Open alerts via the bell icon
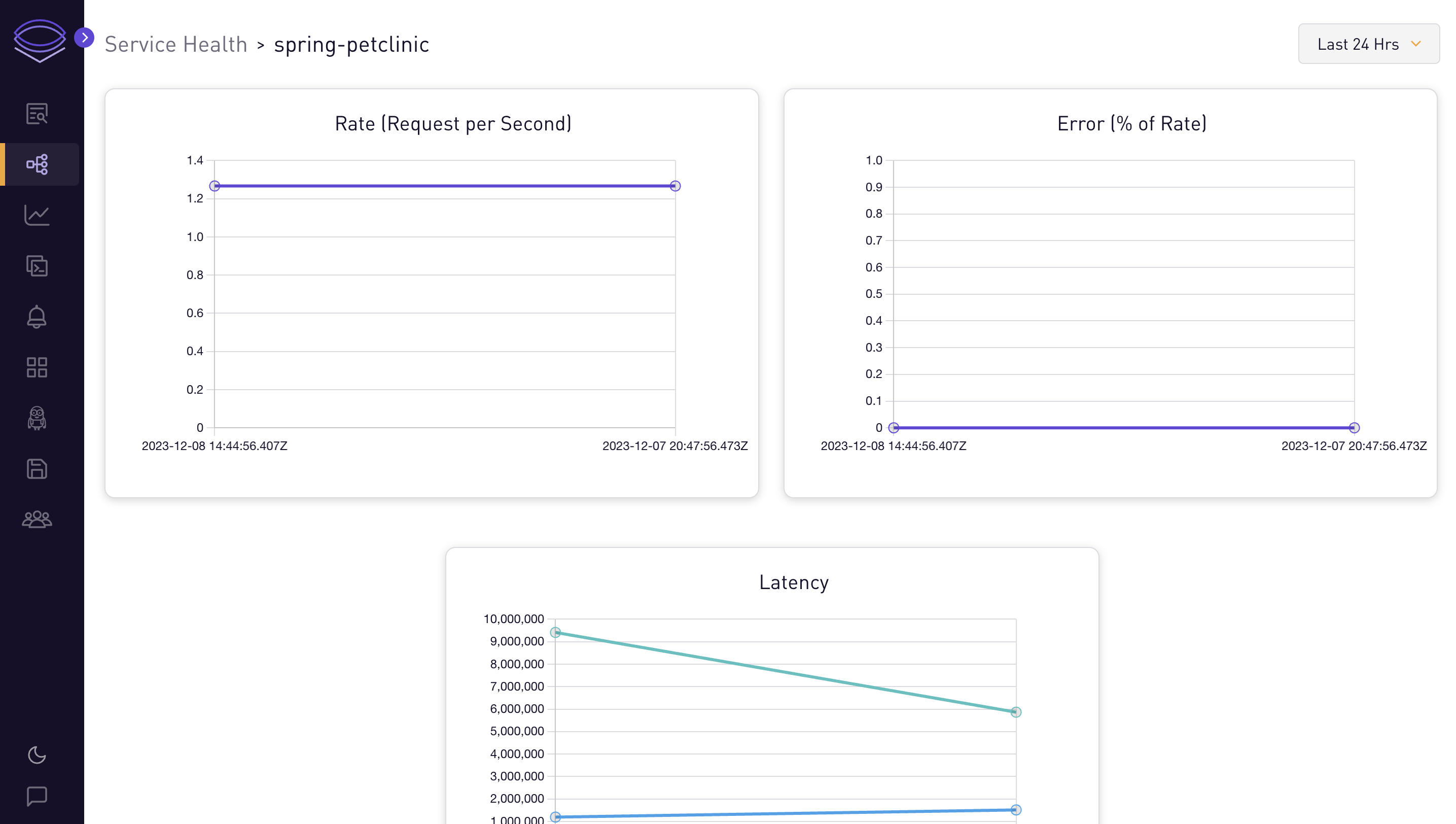The width and height of the screenshot is (1456, 824). pyautogui.click(x=37, y=317)
